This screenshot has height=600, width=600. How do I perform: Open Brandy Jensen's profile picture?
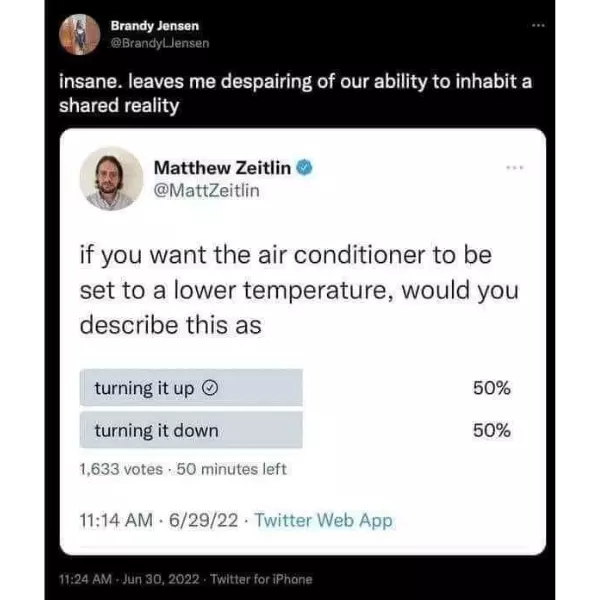[x=76, y=35]
